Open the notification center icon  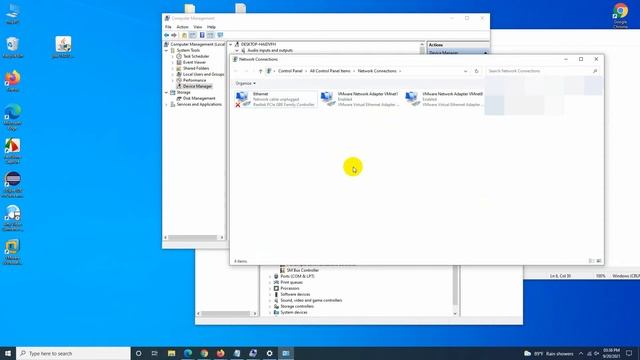click(629, 353)
